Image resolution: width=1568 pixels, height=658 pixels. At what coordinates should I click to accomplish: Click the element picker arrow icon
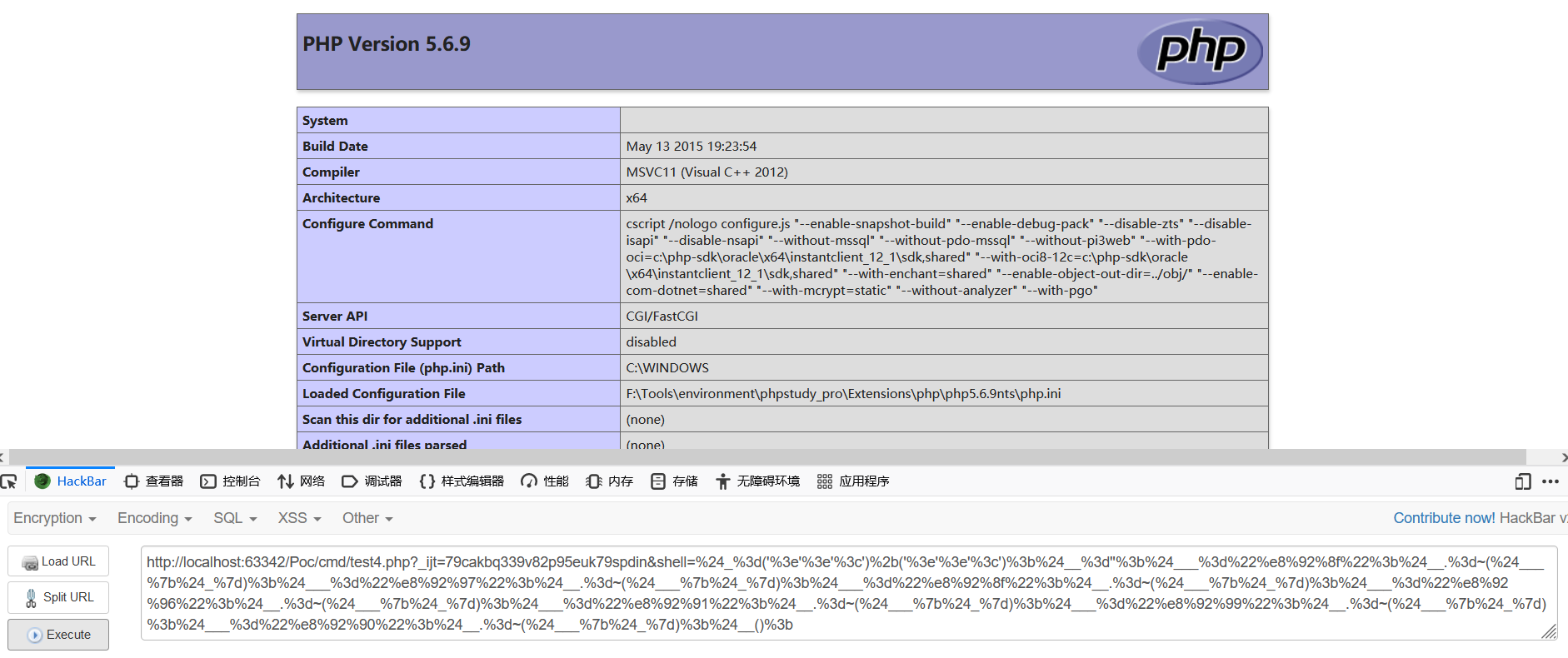tap(9, 481)
